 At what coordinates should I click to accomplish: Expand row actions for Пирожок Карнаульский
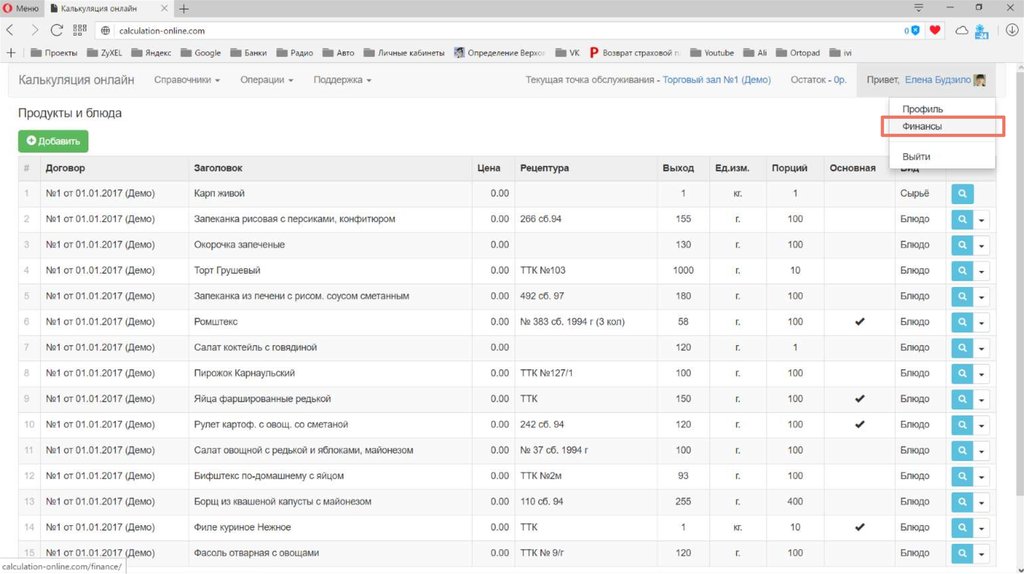click(982, 374)
